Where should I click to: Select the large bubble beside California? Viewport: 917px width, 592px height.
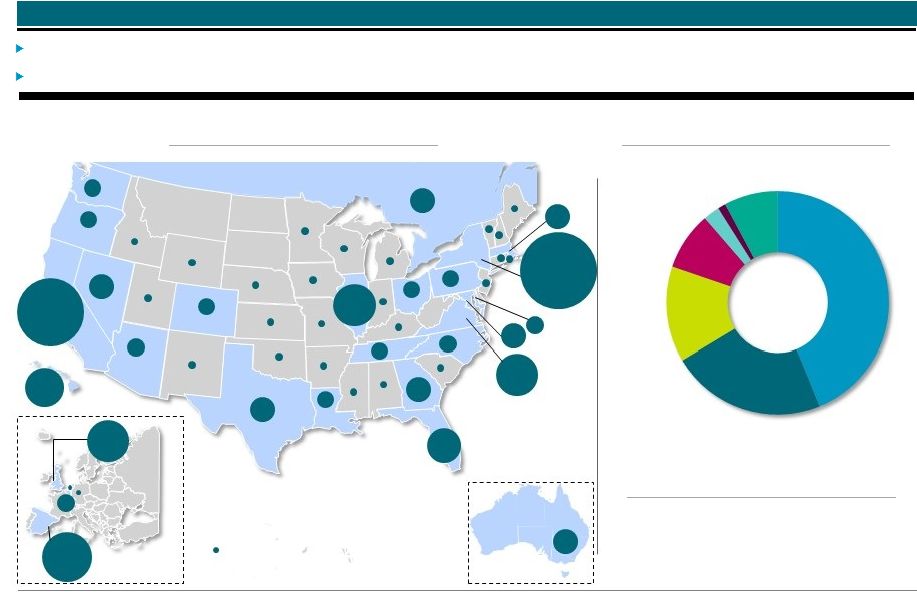tap(50, 312)
